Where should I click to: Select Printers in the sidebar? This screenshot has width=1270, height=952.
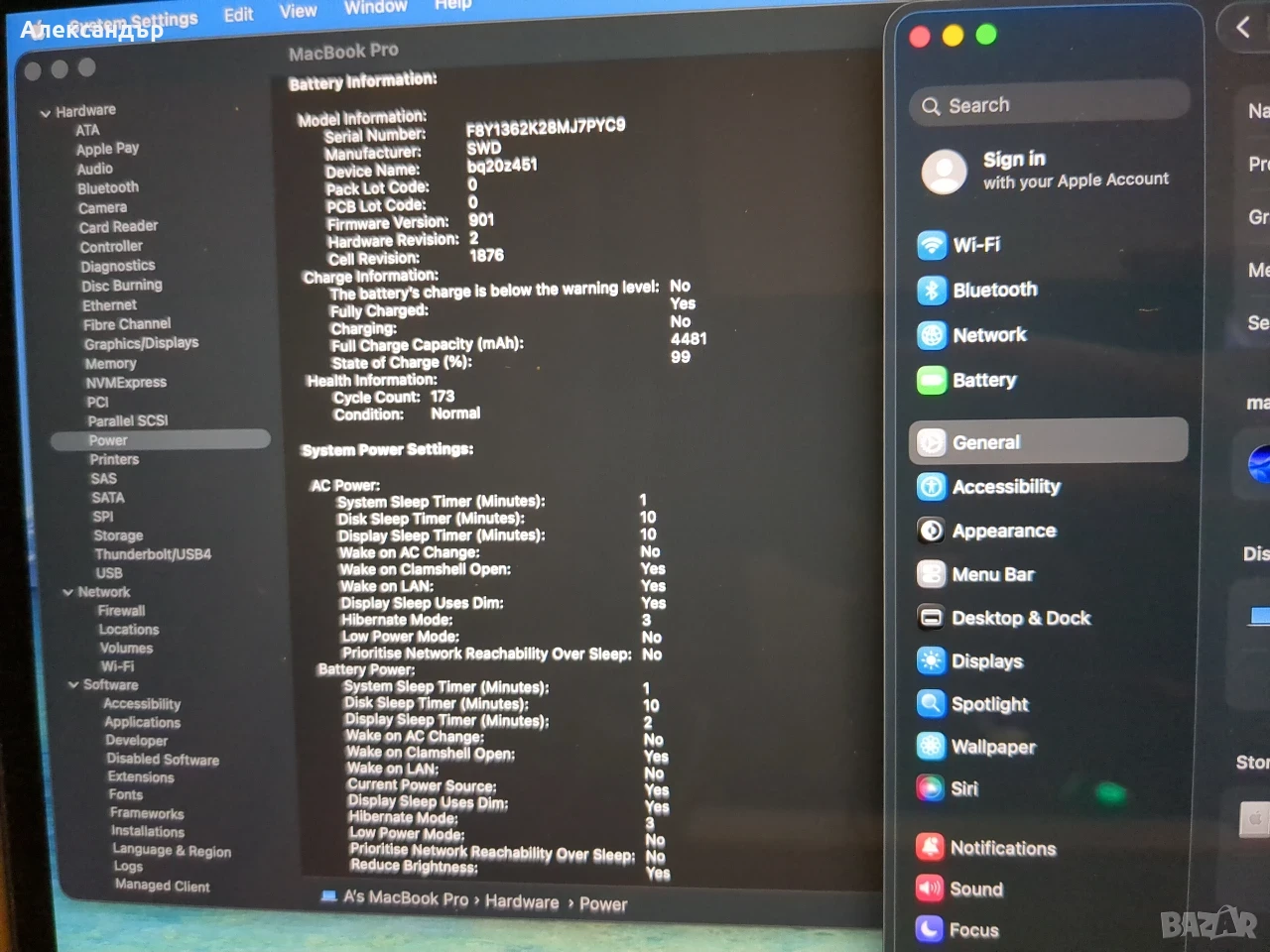pos(114,459)
